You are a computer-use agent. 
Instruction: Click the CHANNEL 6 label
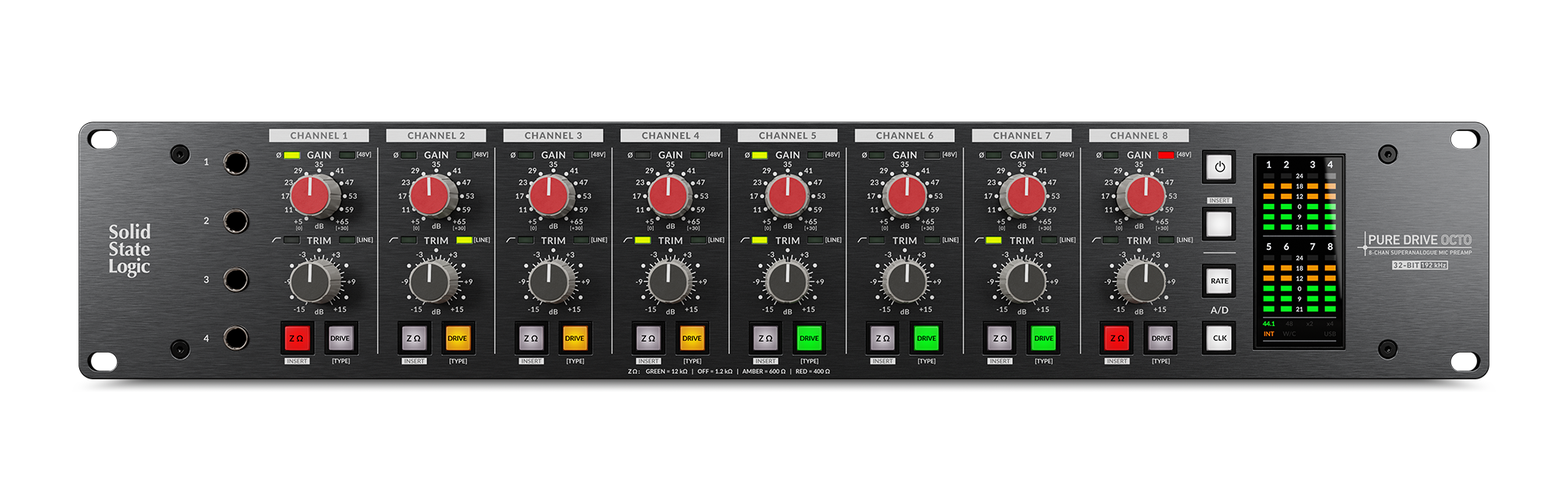tap(905, 136)
